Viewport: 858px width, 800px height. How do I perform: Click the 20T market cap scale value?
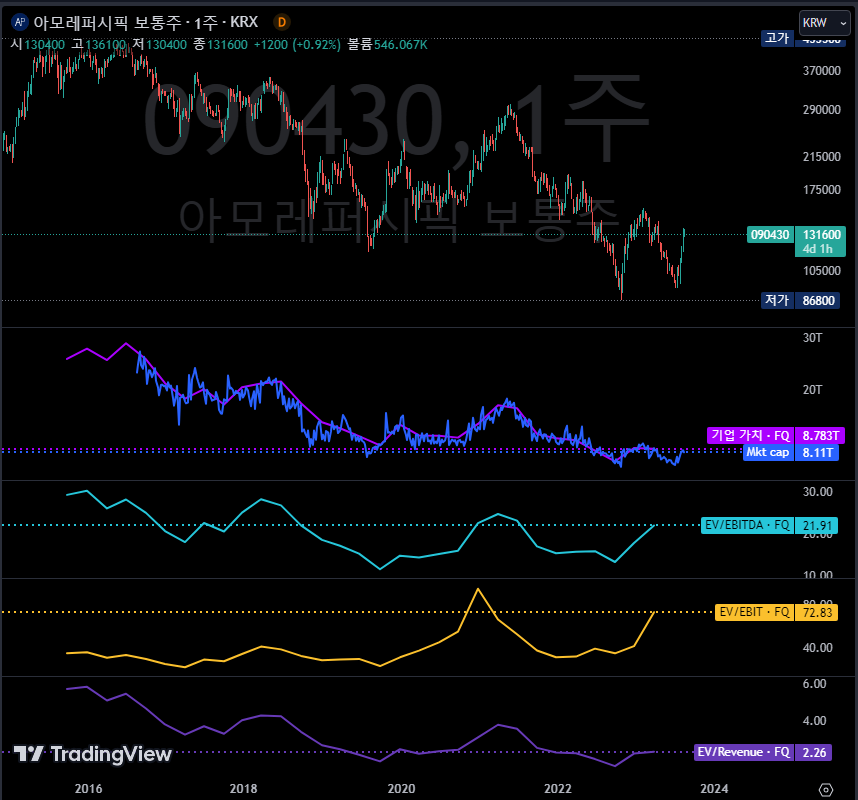(812, 390)
